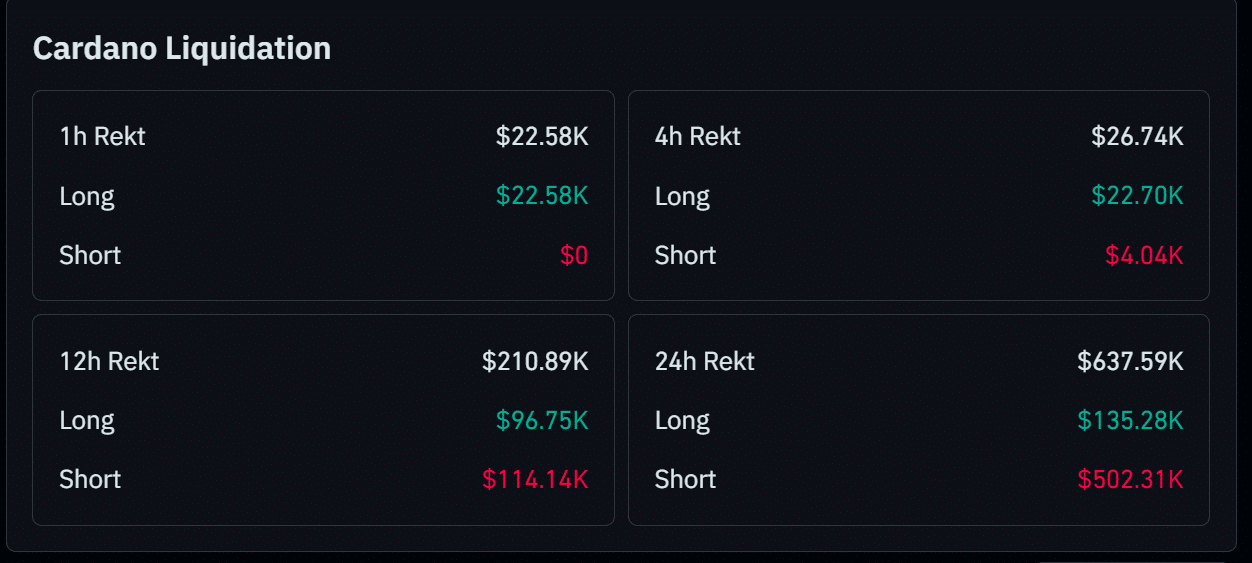Click the 4h long value $22.70K
The image size is (1252, 563).
click(x=1137, y=196)
